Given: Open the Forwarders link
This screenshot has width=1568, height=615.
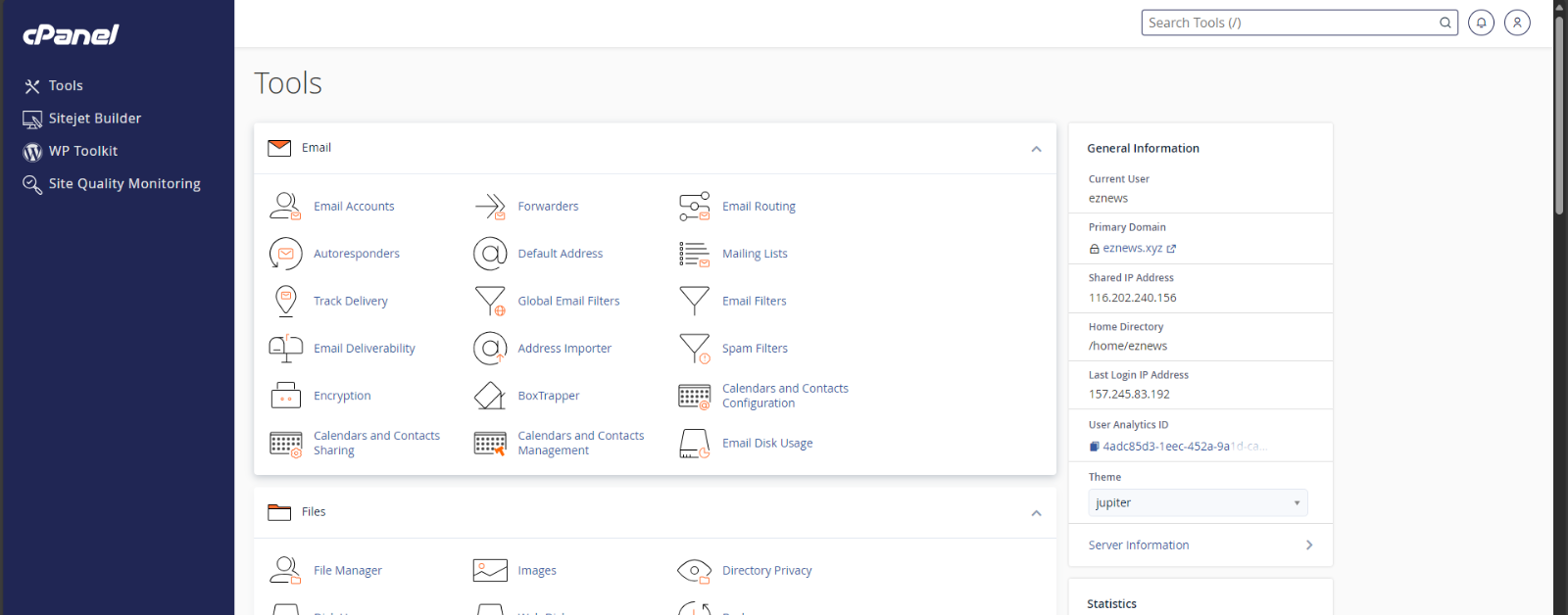Looking at the screenshot, I should click(x=548, y=207).
